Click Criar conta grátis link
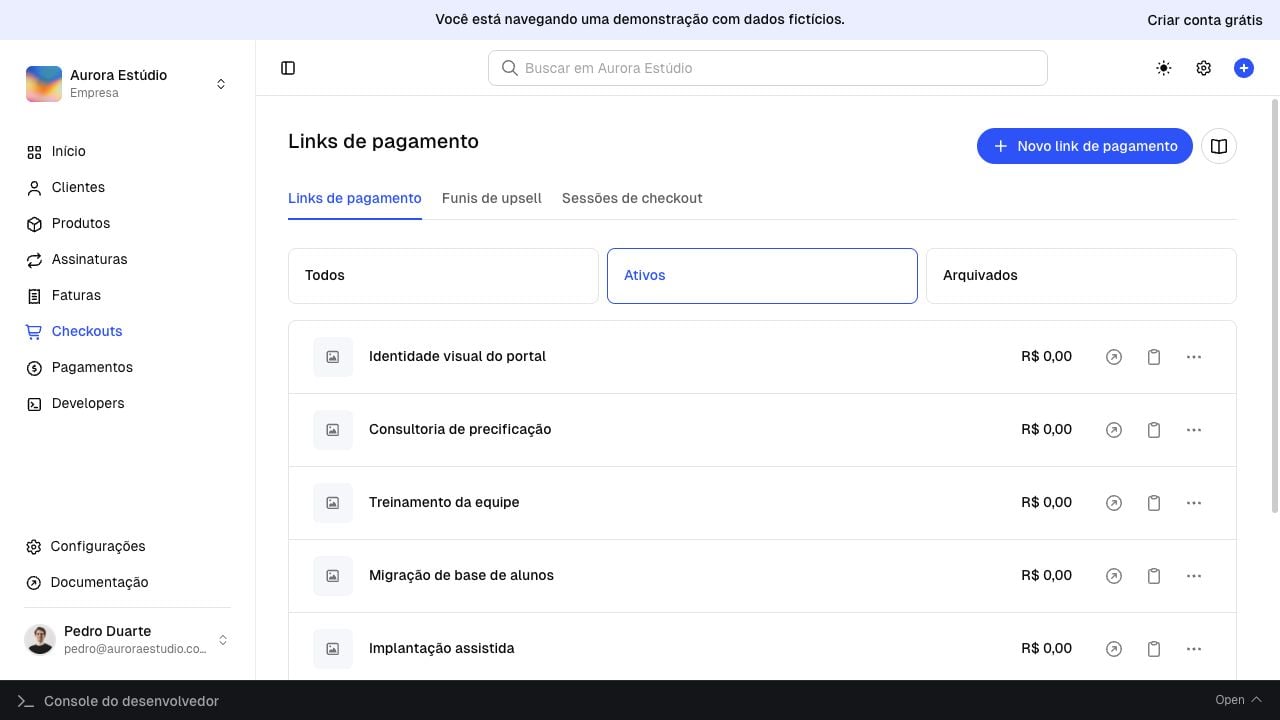Viewport: 1280px width, 720px height. [x=1205, y=20]
